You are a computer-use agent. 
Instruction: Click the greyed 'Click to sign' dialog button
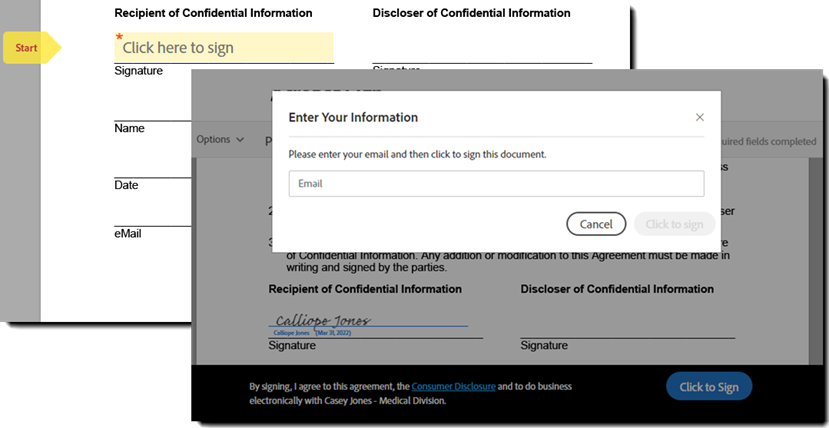[x=674, y=224]
